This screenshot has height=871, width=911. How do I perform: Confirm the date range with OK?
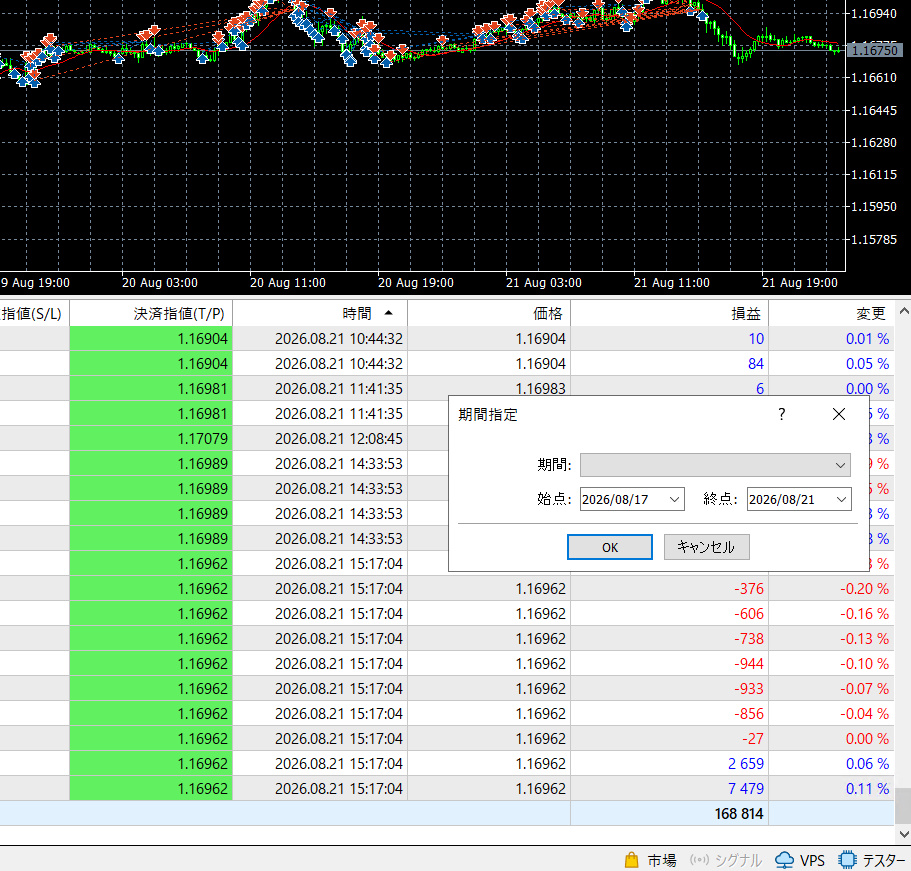609,547
